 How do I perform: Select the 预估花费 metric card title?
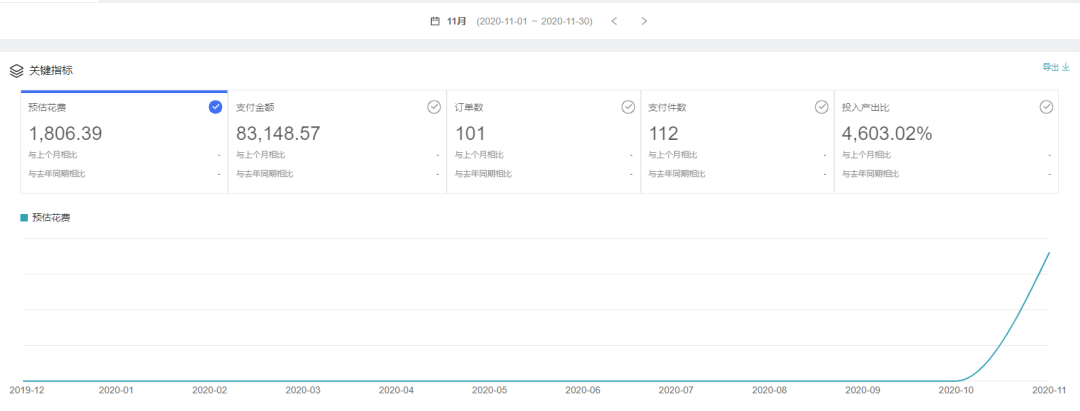[48, 108]
